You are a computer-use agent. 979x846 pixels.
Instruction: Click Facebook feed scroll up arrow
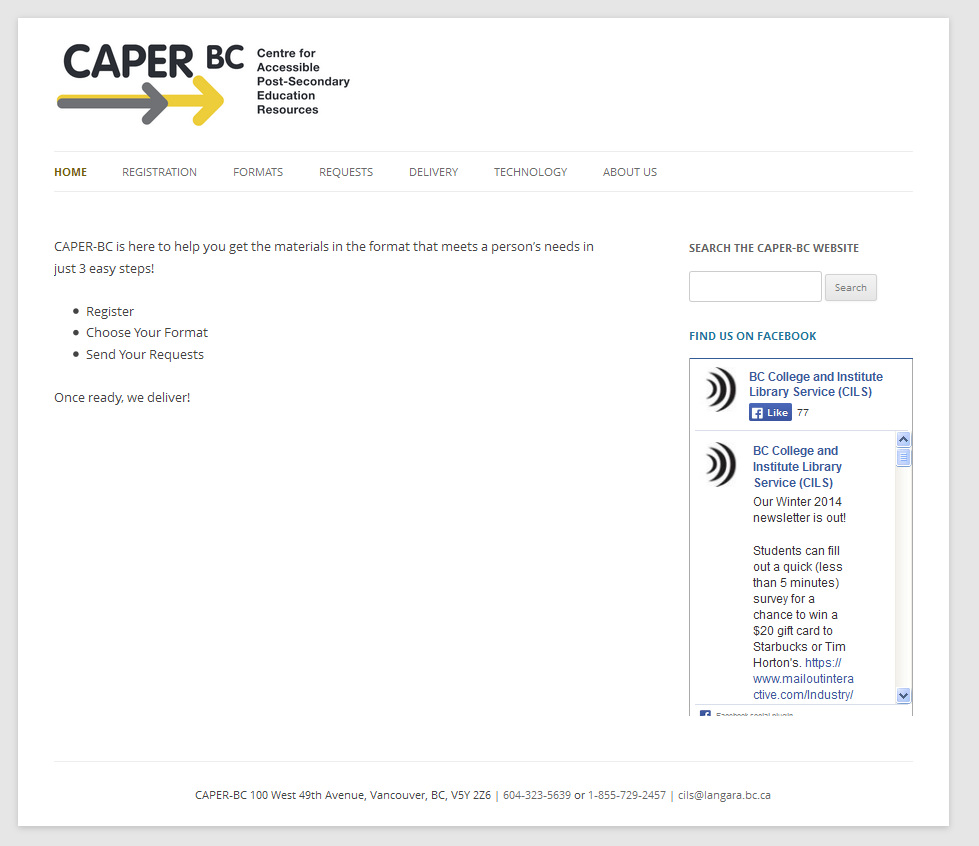903,440
